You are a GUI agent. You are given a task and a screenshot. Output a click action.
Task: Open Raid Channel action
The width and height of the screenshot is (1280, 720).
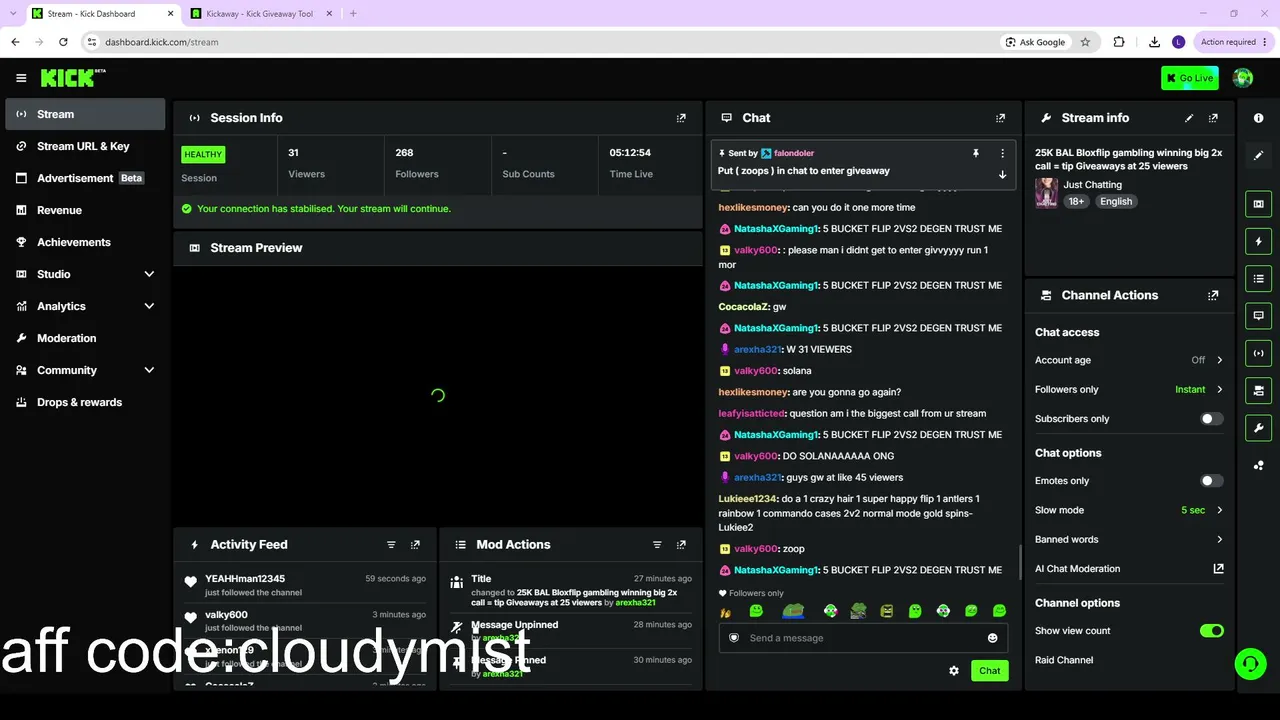pyautogui.click(x=1064, y=660)
